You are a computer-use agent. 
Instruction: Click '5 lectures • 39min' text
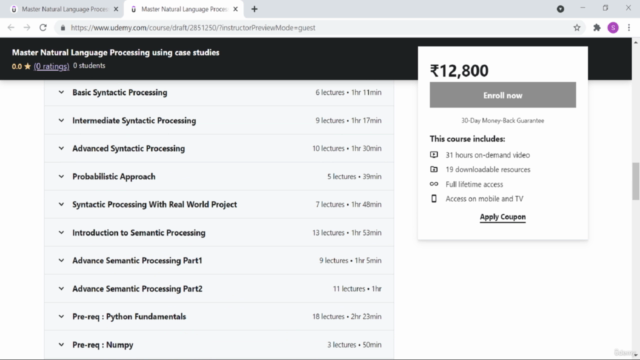(354, 177)
